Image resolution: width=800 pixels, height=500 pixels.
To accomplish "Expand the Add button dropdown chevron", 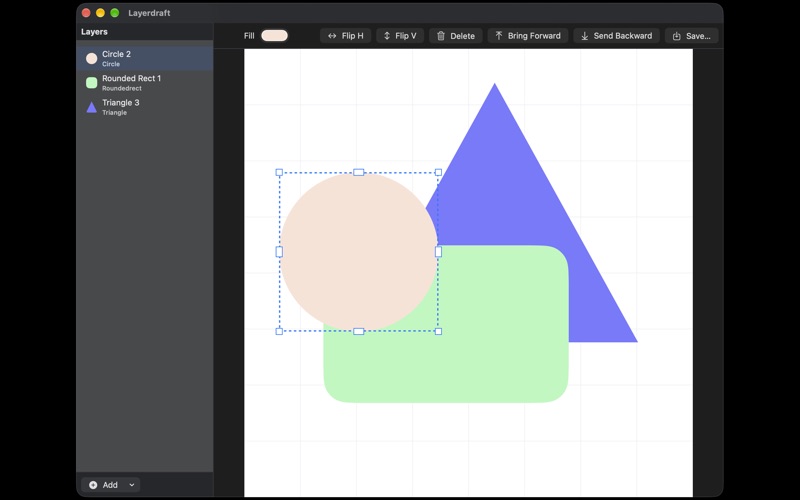I will (132, 485).
